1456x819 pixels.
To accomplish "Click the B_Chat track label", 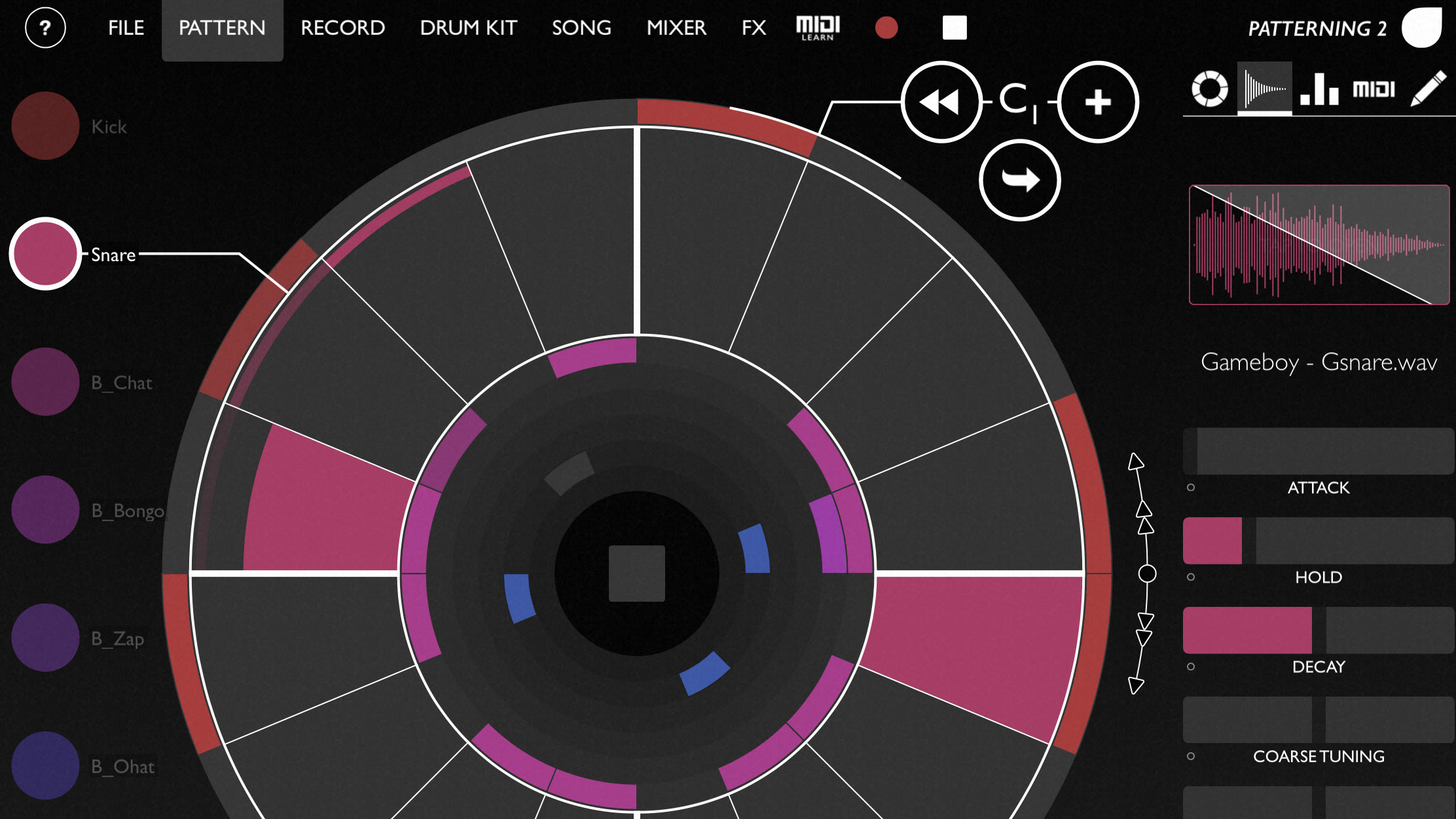I will (x=122, y=382).
